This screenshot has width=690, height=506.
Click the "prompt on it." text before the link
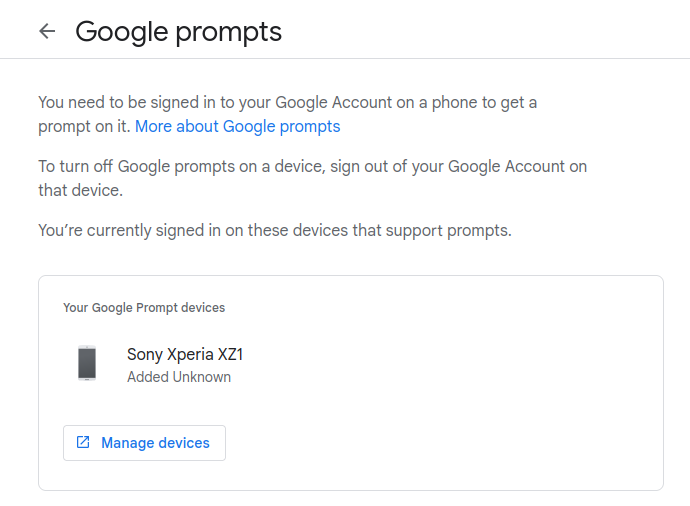pos(84,127)
